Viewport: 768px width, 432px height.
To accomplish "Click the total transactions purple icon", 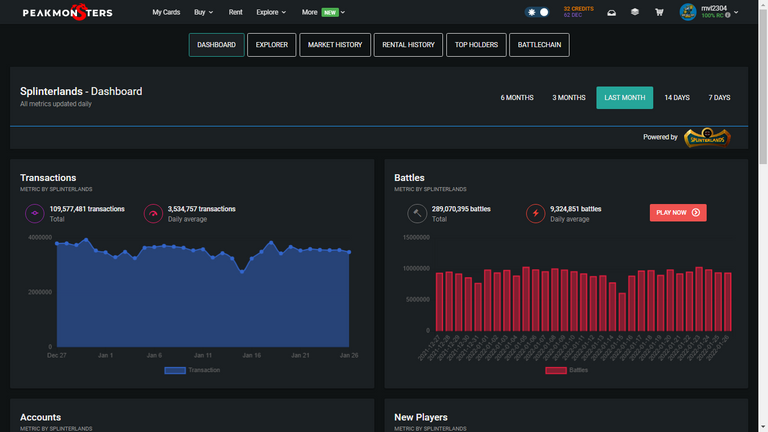I will (35, 214).
